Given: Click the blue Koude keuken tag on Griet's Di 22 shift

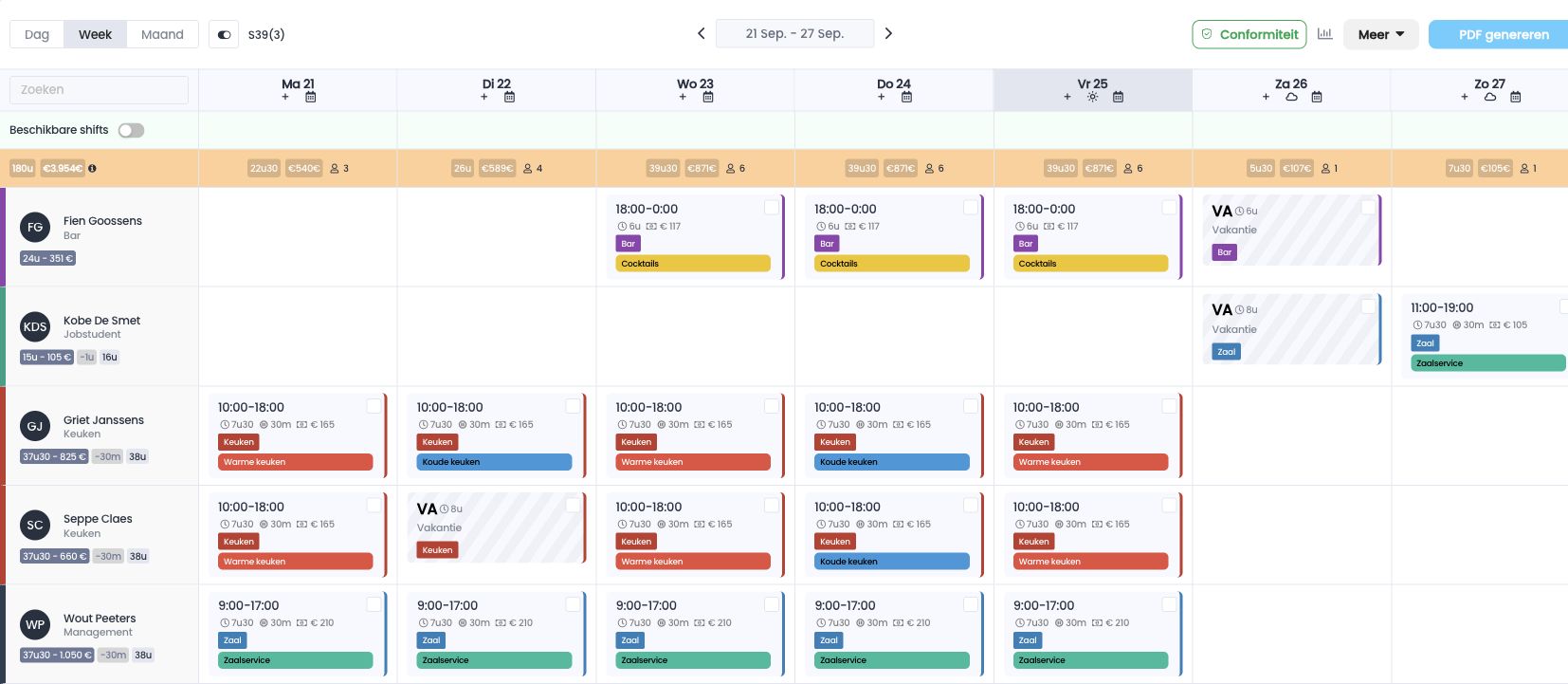Looking at the screenshot, I should coord(494,462).
